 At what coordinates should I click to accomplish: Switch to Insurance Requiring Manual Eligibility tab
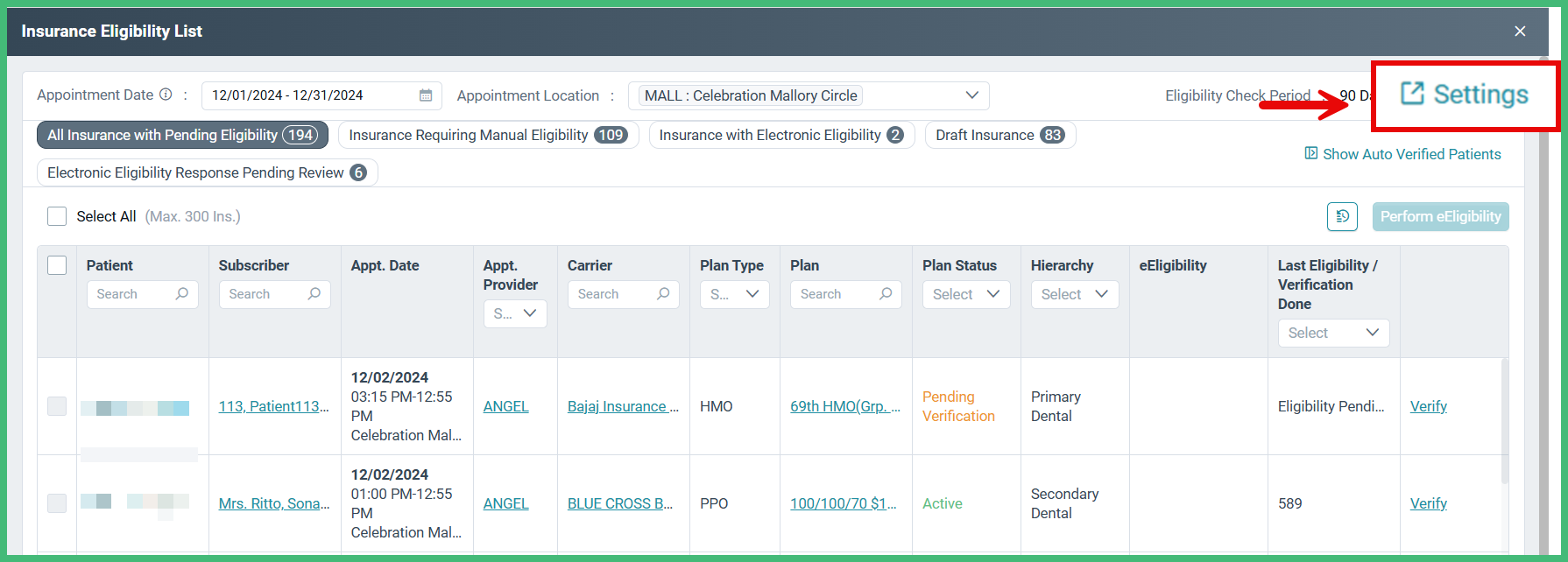[488, 135]
